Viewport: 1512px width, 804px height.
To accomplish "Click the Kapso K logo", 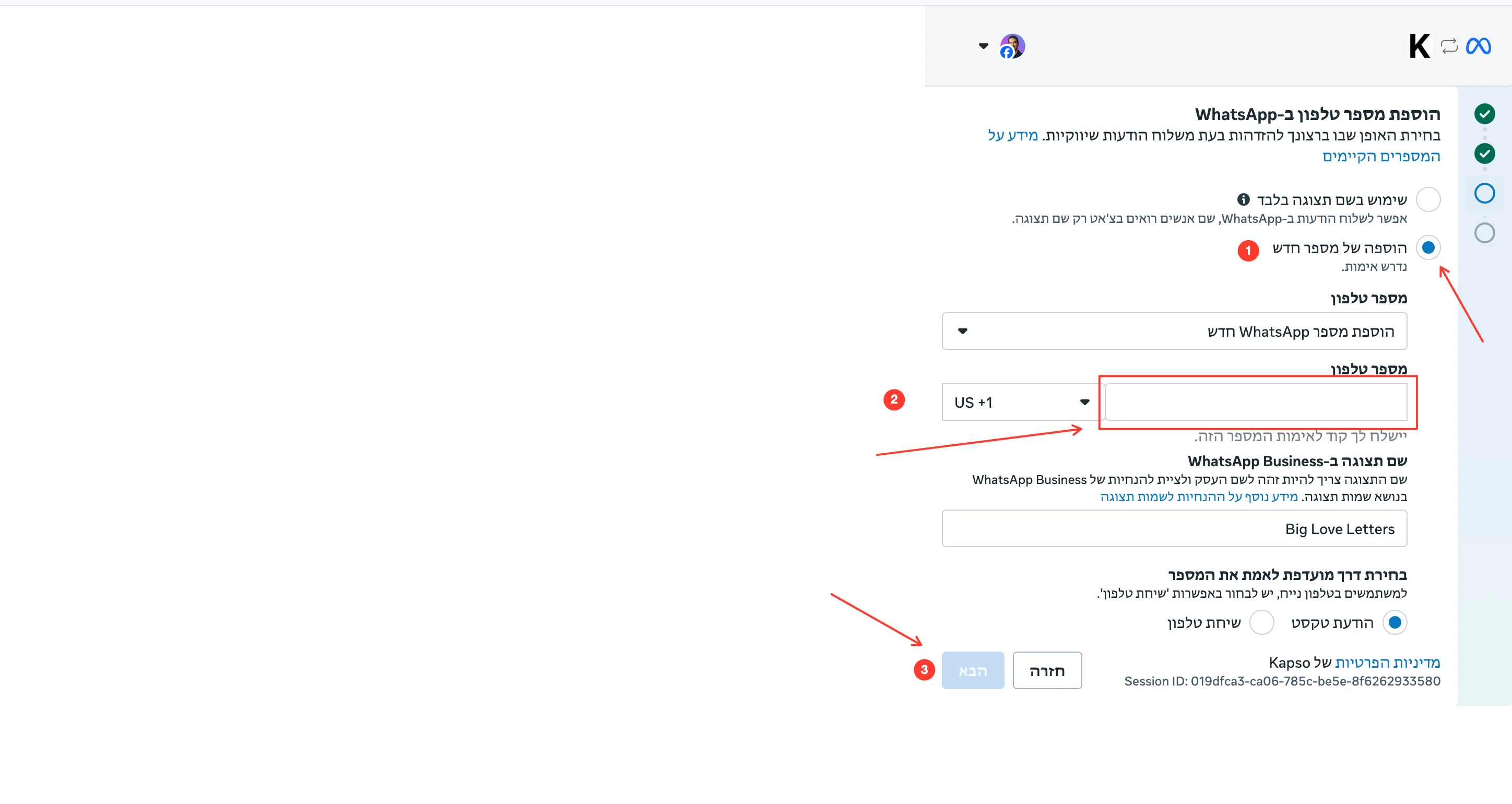I will click(1419, 46).
